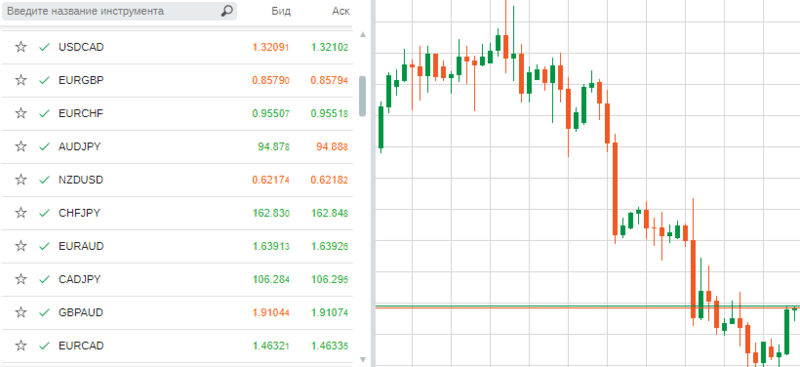Sort by the Аск column header
Screen dimensions: 800x367
(340, 11)
